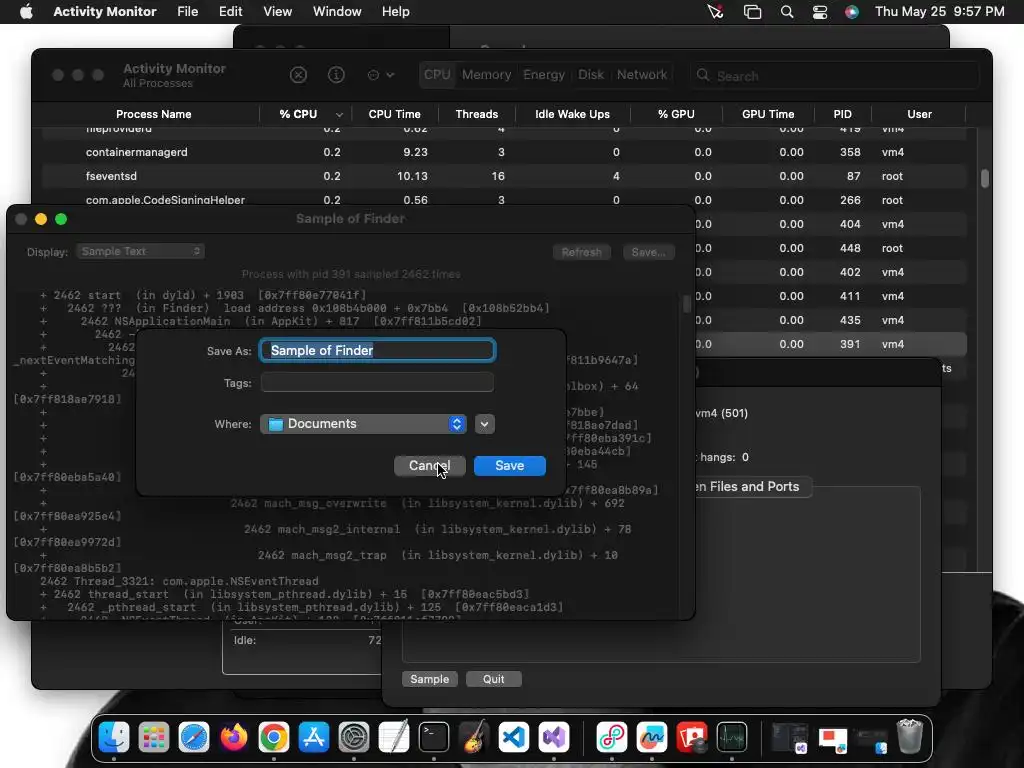Click the menu bar clock date

[939, 12]
